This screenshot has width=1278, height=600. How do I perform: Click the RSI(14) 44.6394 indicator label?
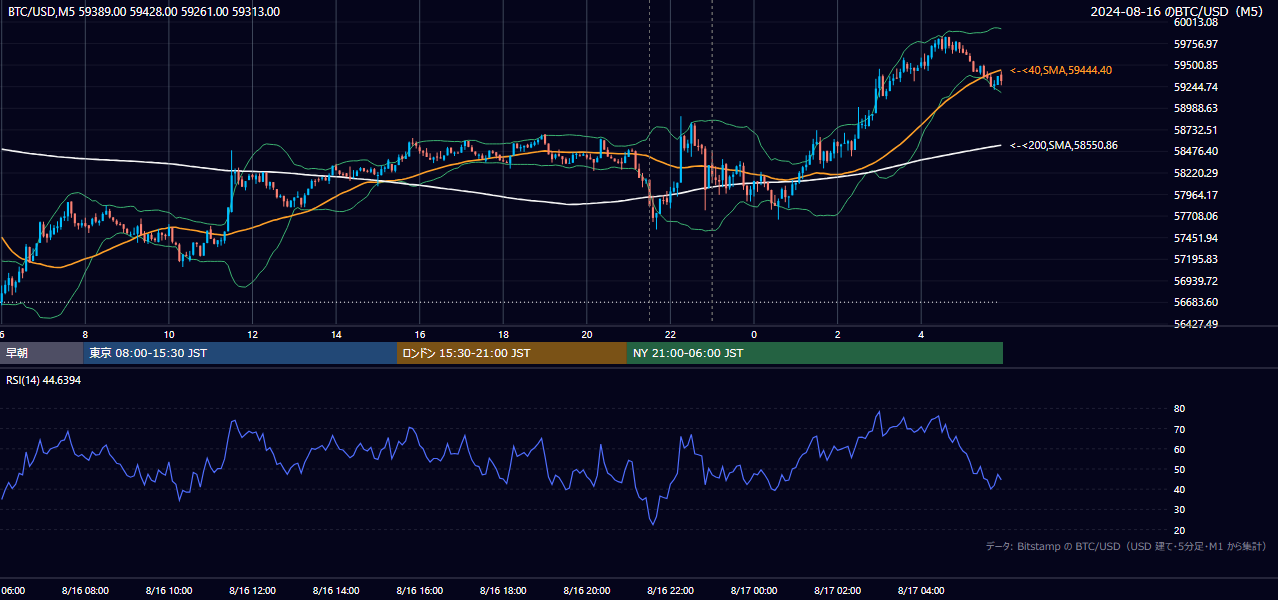[44, 380]
